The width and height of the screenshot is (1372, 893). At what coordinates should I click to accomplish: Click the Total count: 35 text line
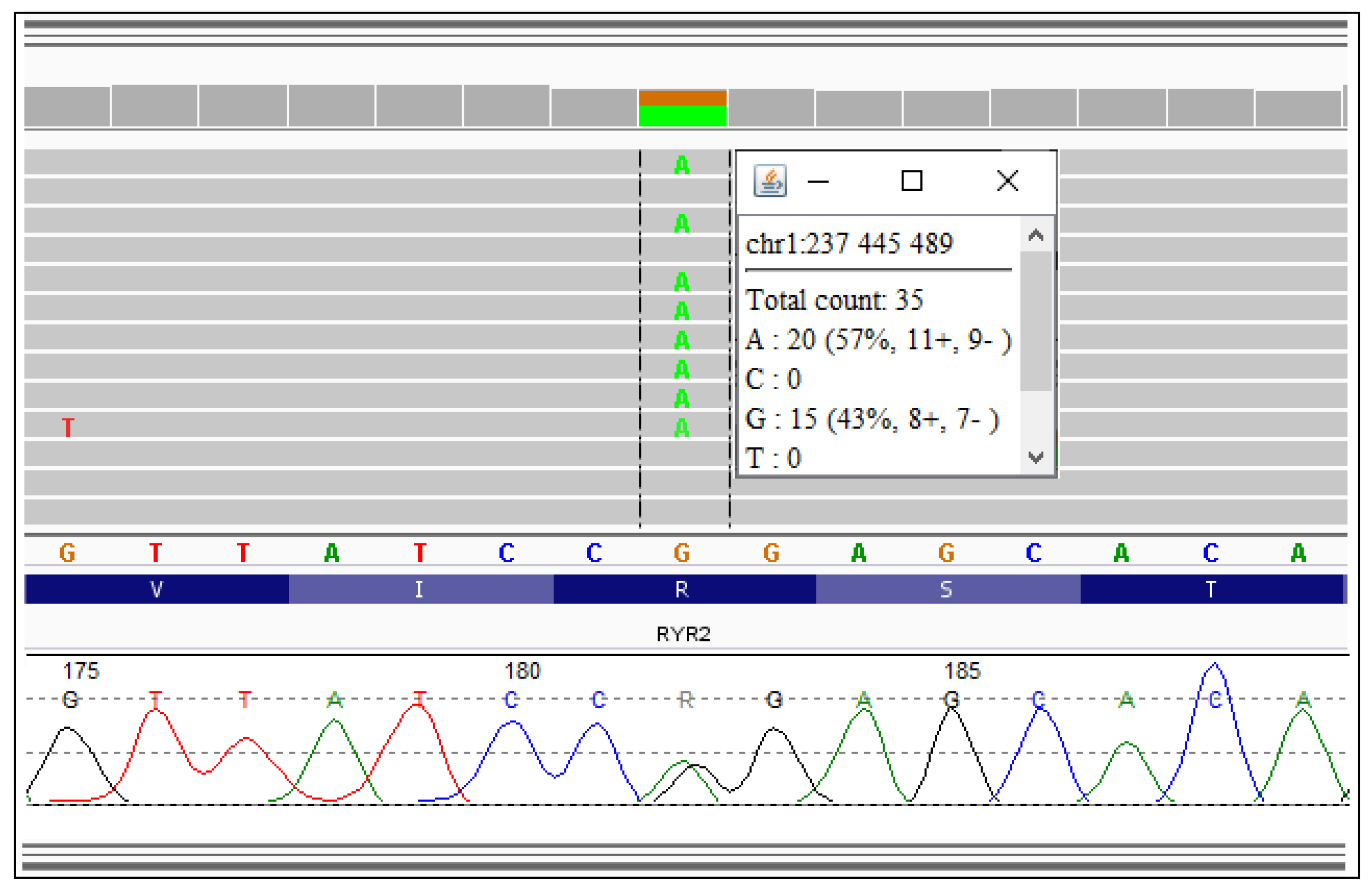[834, 300]
